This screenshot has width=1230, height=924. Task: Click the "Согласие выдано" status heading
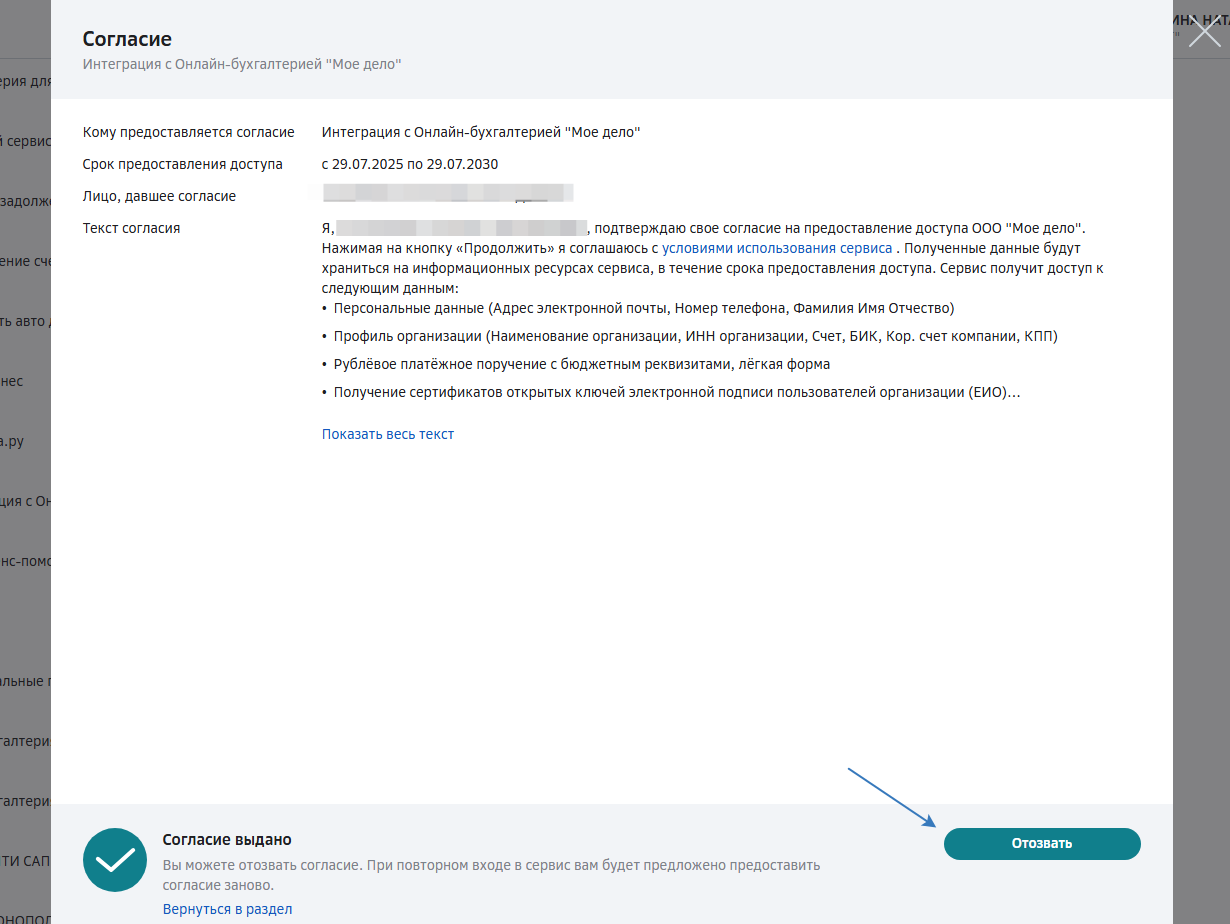coord(227,840)
